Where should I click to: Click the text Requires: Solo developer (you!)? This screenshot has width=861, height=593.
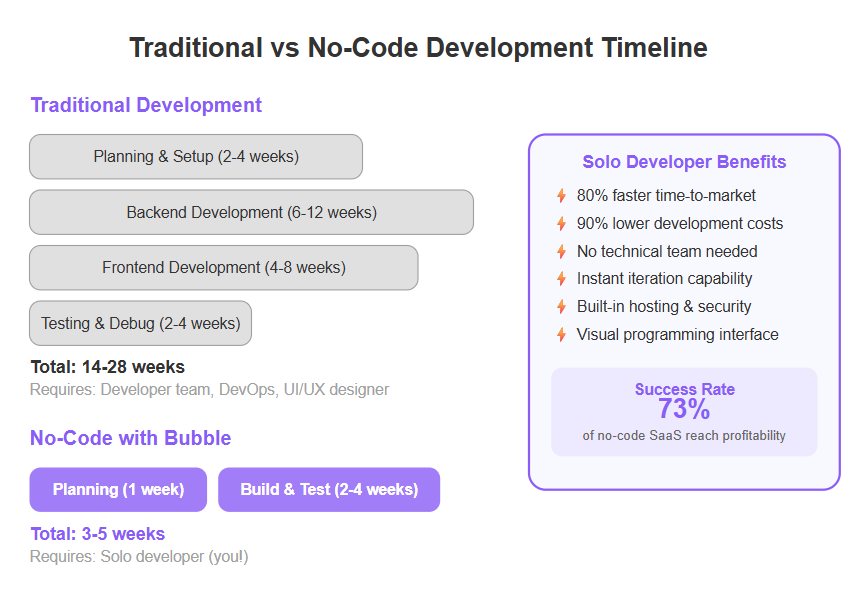pyautogui.click(x=139, y=556)
